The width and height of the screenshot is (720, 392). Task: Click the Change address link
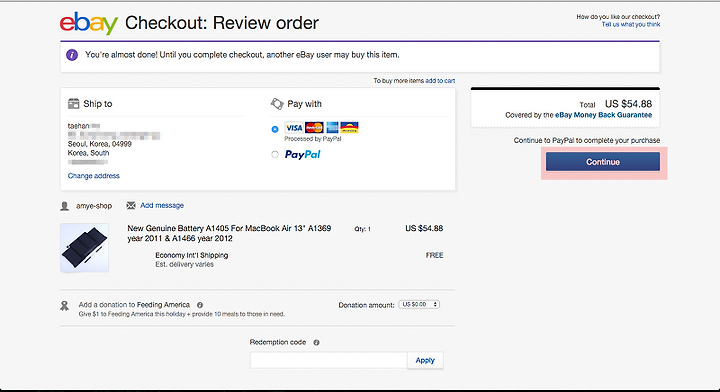click(x=94, y=176)
